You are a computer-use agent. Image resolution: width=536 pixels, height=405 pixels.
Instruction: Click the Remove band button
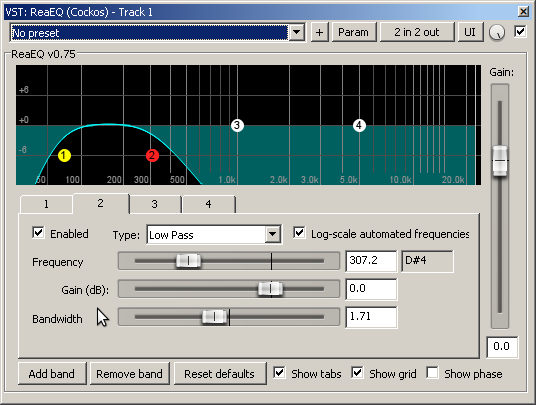pos(130,374)
